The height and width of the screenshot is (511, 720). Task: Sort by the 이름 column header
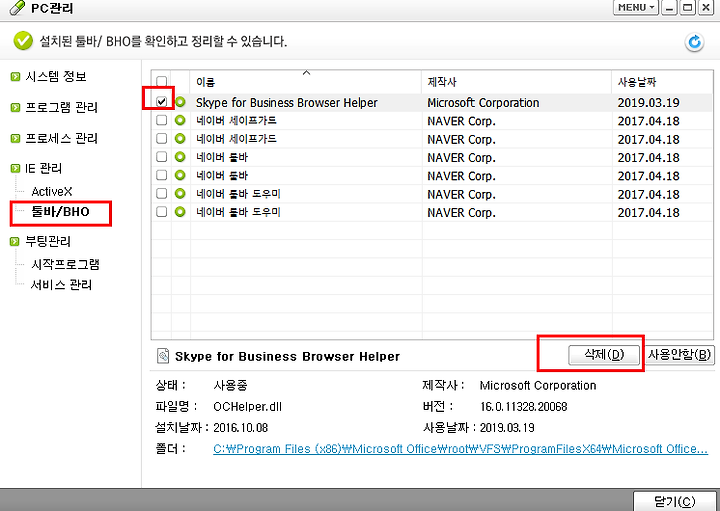click(306, 82)
